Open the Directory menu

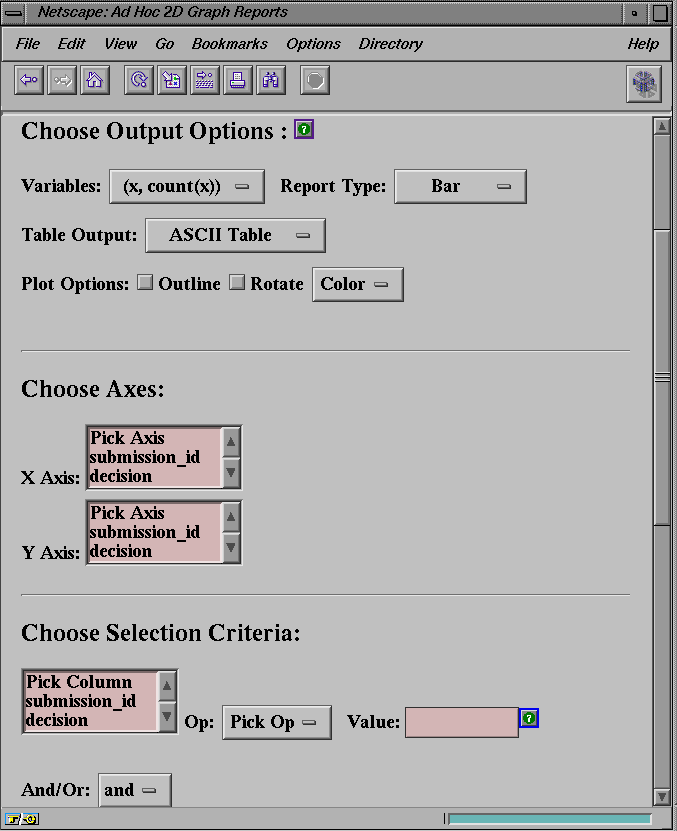click(390, 44)
